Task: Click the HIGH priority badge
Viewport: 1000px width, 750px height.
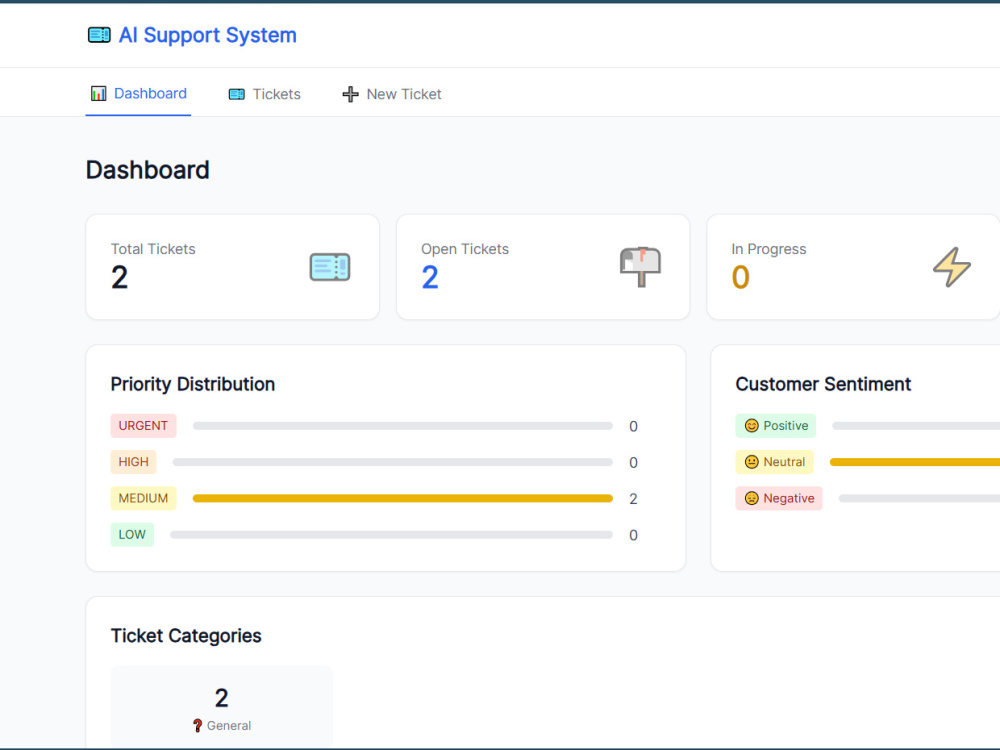Action: coord(133,462)
